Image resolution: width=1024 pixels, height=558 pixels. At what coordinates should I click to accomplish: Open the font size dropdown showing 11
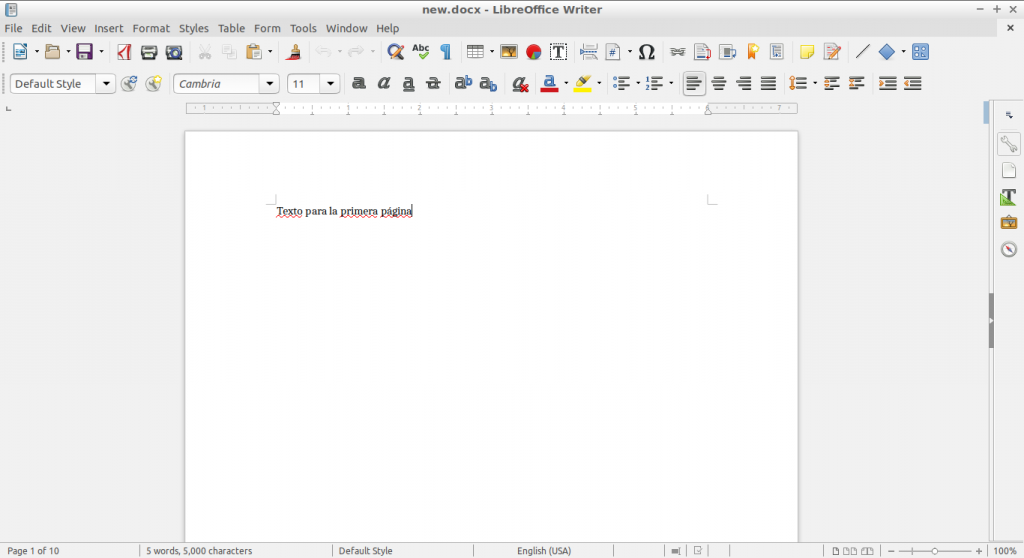(330, 84)
